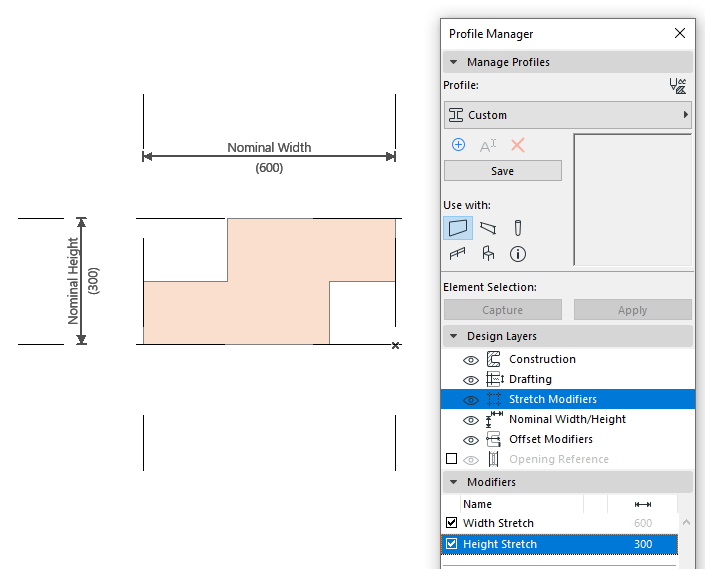
Task: Hide the Drafting layer eye
Action: (471, 380)
